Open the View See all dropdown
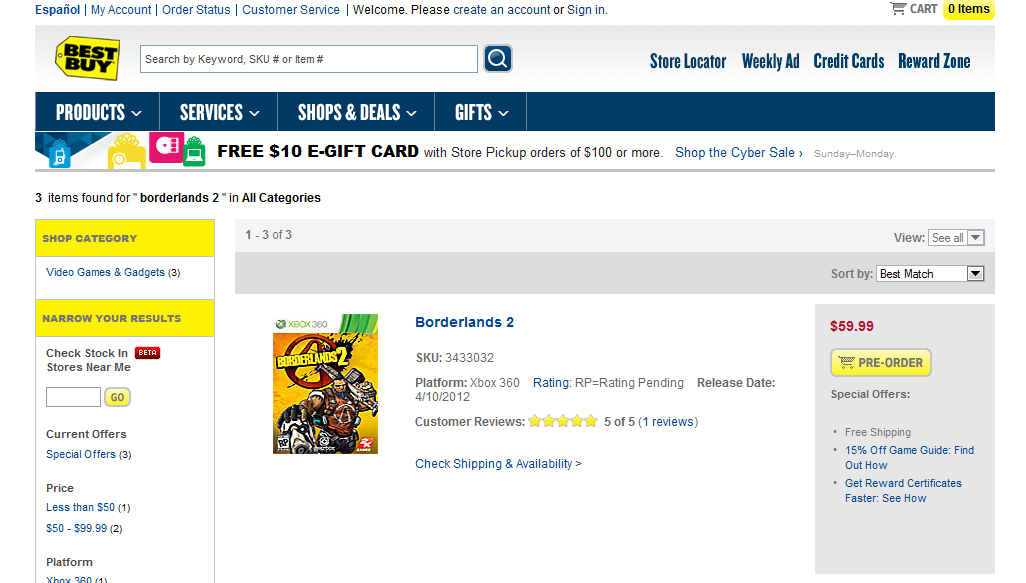The height and width of the screenshot is (583, 1026). [956, 238]
